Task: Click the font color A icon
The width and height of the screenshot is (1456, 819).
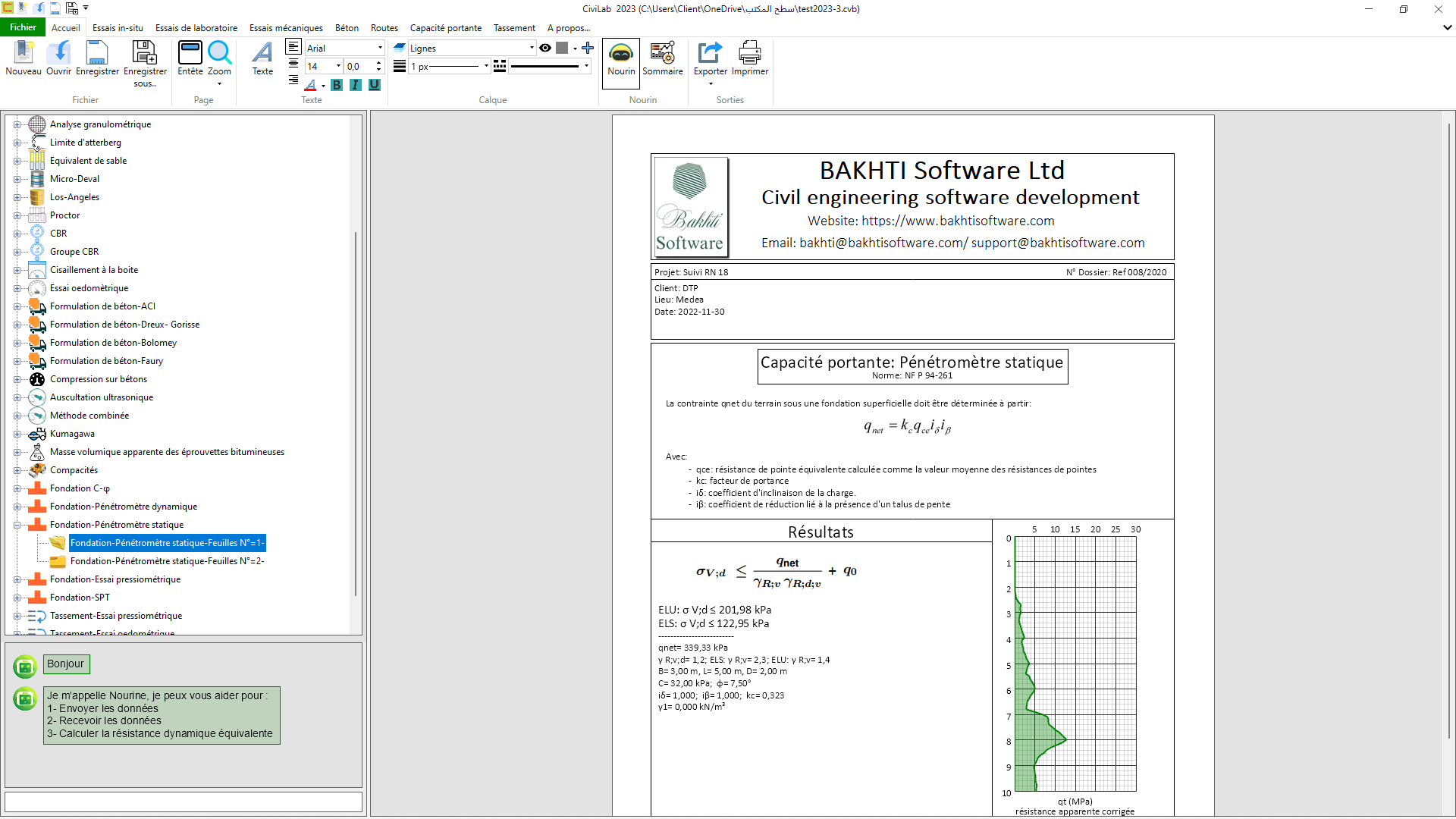Action: [x=310, y=85]
